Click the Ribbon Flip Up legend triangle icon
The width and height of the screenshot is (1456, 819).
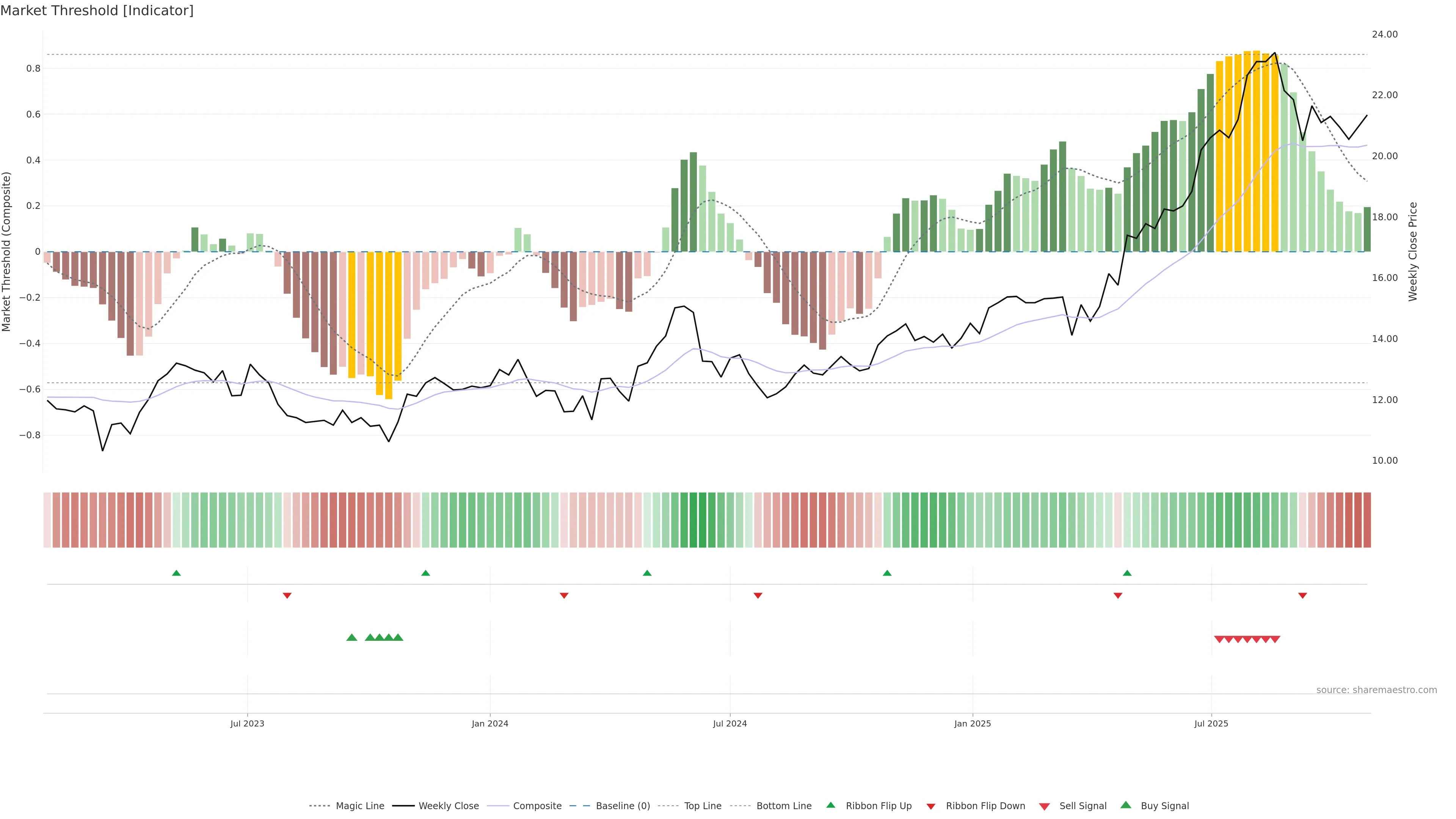tap(830, 805)
